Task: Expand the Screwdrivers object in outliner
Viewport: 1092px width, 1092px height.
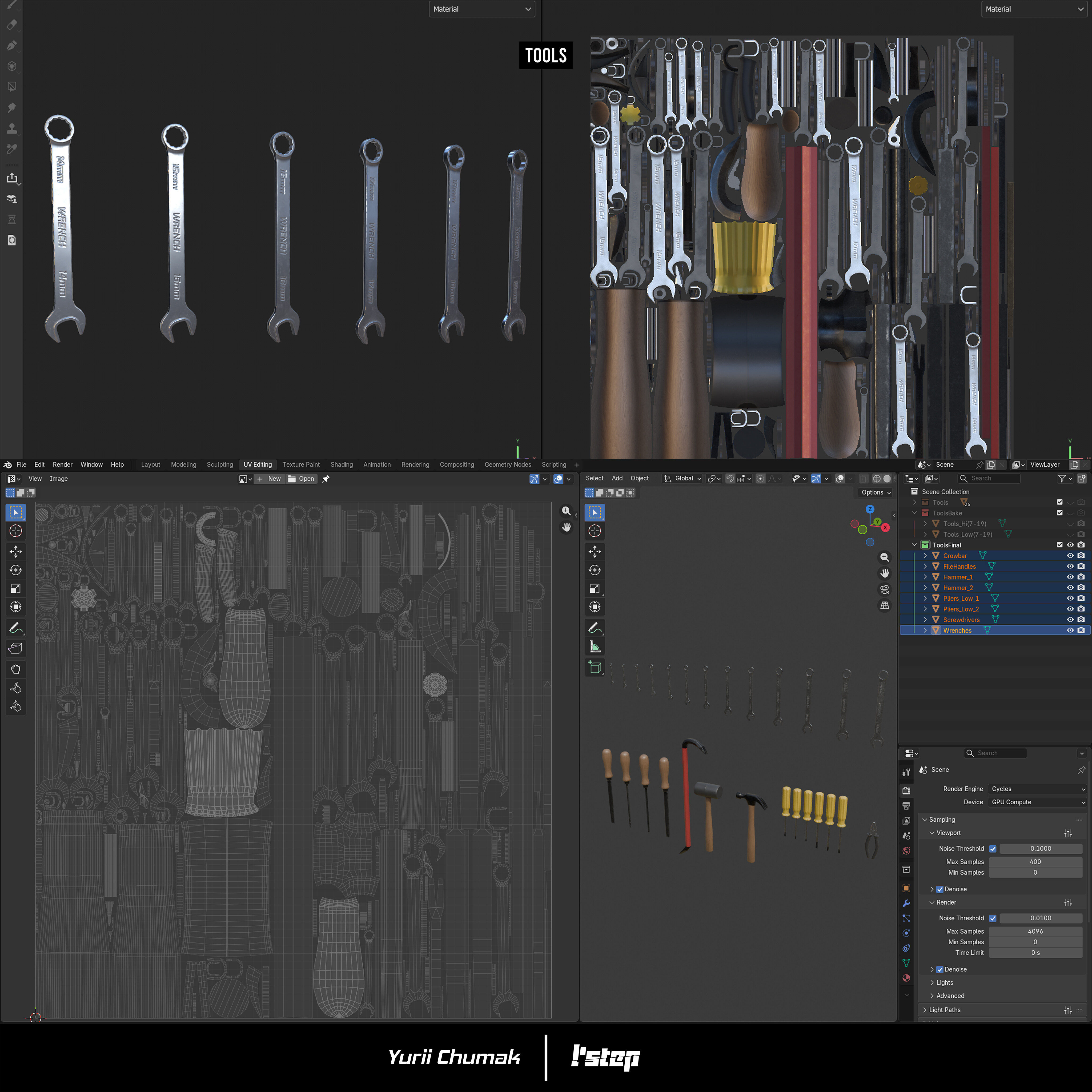Action: click(925, 620)
